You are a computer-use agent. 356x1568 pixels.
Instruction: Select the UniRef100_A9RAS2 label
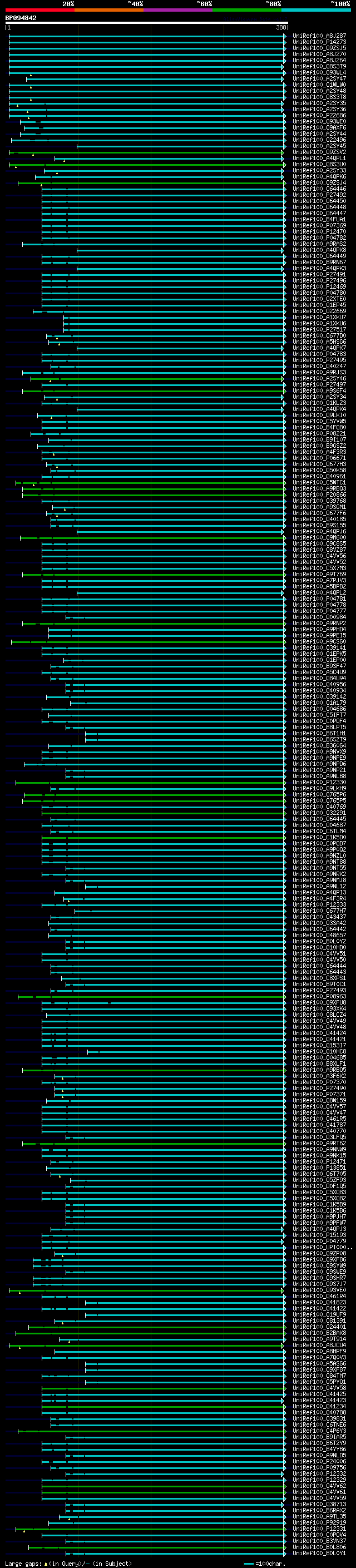319,244
